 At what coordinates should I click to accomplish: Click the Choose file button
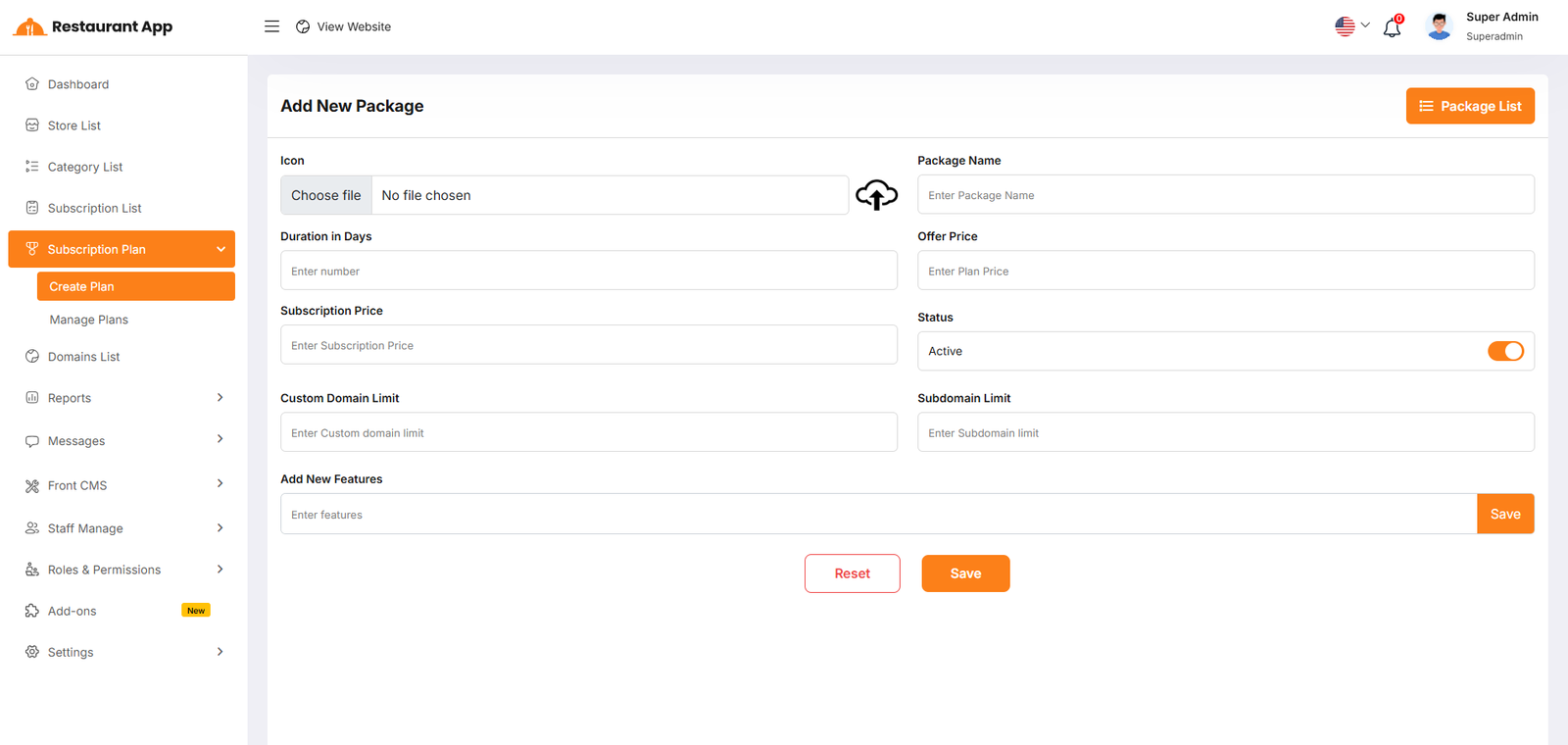pyautogui.click(x=326, y=195)
